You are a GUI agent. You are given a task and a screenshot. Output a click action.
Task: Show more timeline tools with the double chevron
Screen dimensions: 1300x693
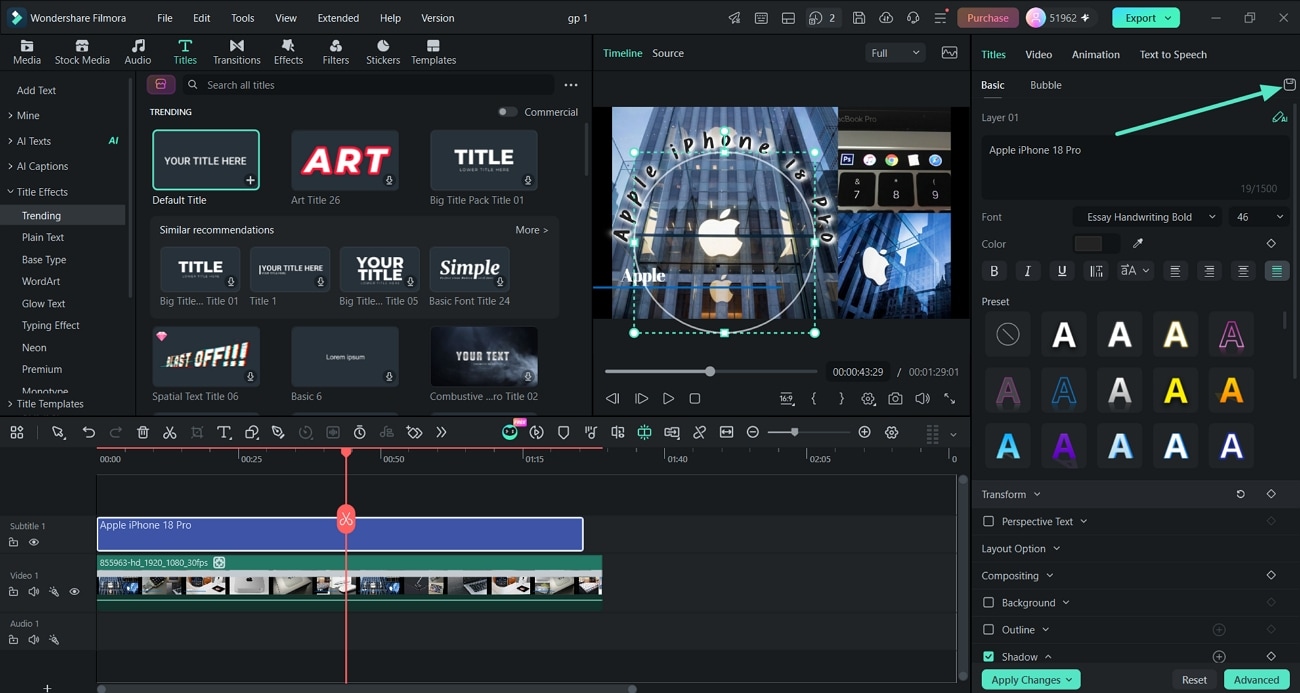tap(441, 432)
